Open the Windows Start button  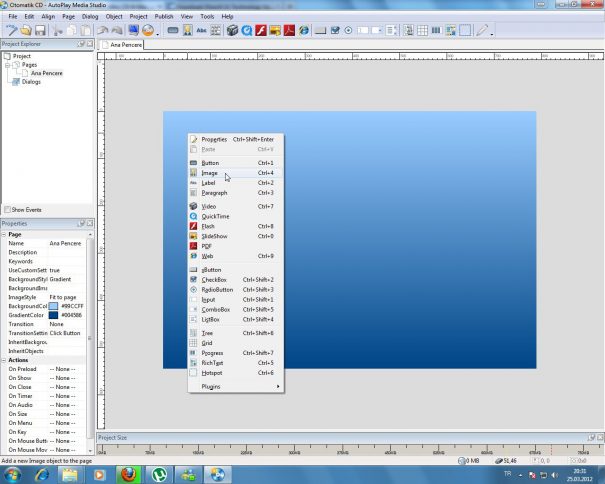[12, 474]
